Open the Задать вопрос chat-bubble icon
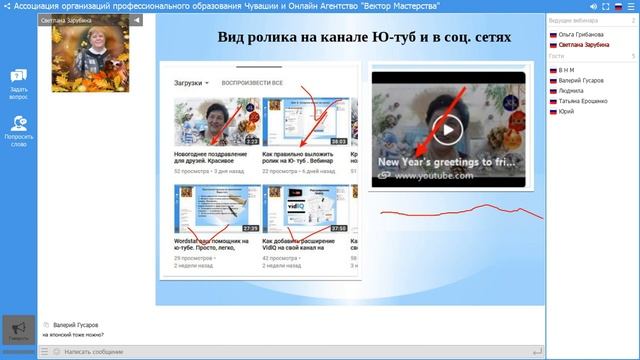The width and height of the screenshot is (640, 360). click(x=18, y=76)
